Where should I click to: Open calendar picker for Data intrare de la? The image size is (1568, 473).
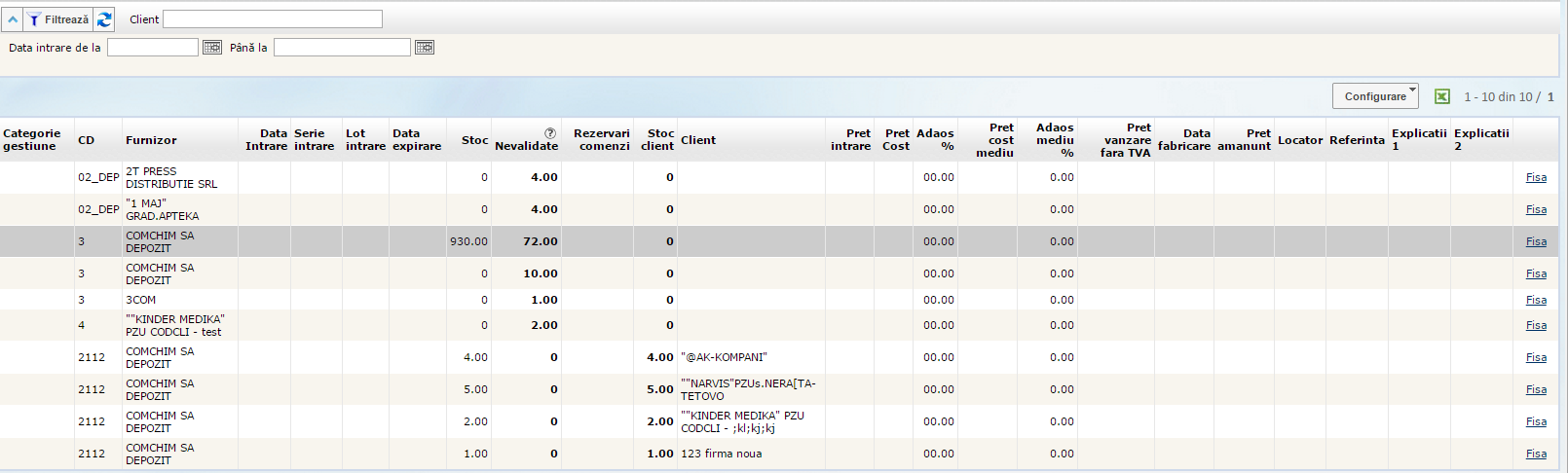(211, 48)
